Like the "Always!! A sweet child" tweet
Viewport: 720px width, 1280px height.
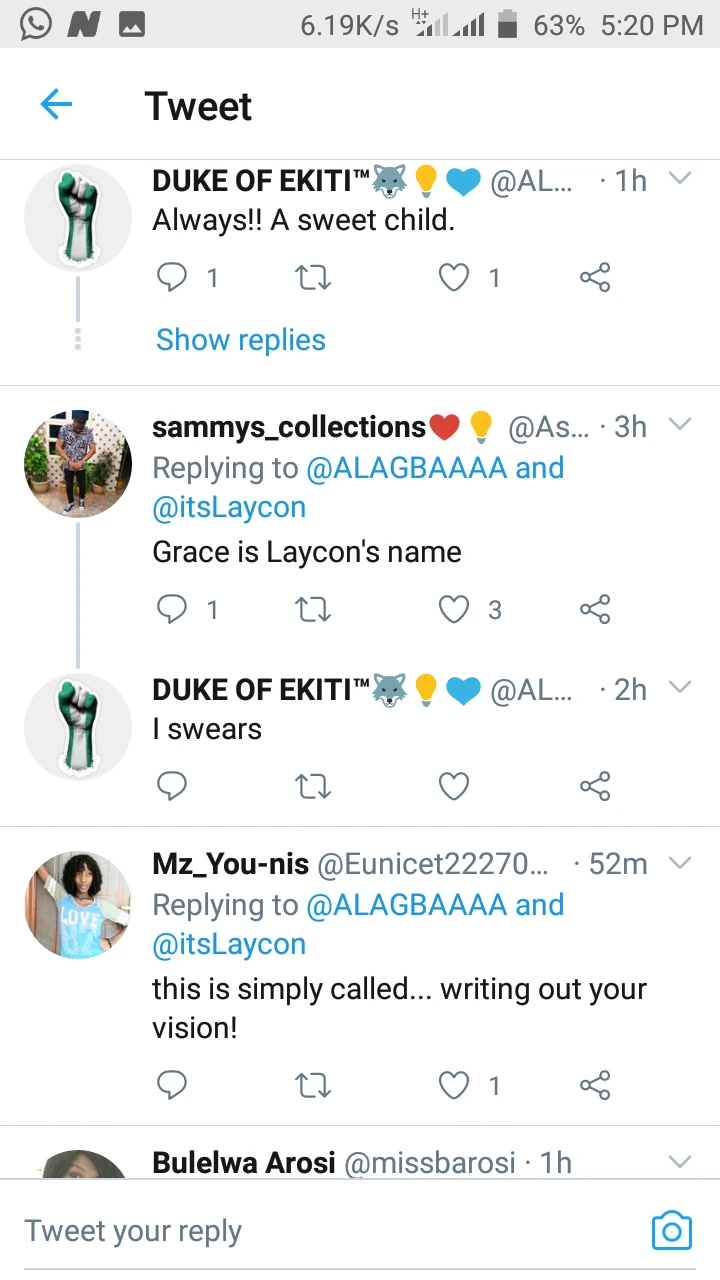tap(455, 277)
